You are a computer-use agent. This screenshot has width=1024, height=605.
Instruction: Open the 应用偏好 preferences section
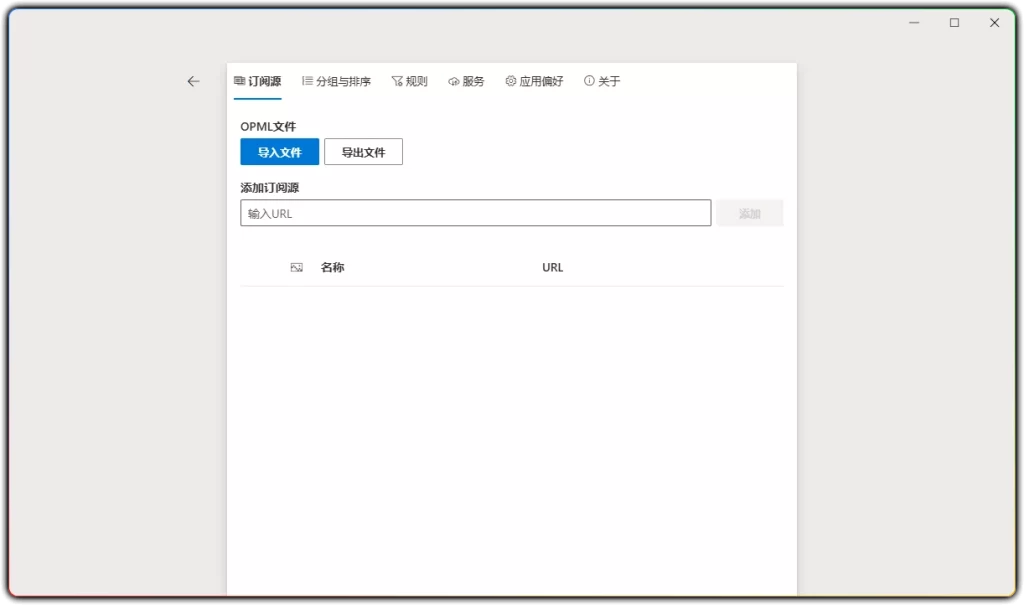pos(533,81)
